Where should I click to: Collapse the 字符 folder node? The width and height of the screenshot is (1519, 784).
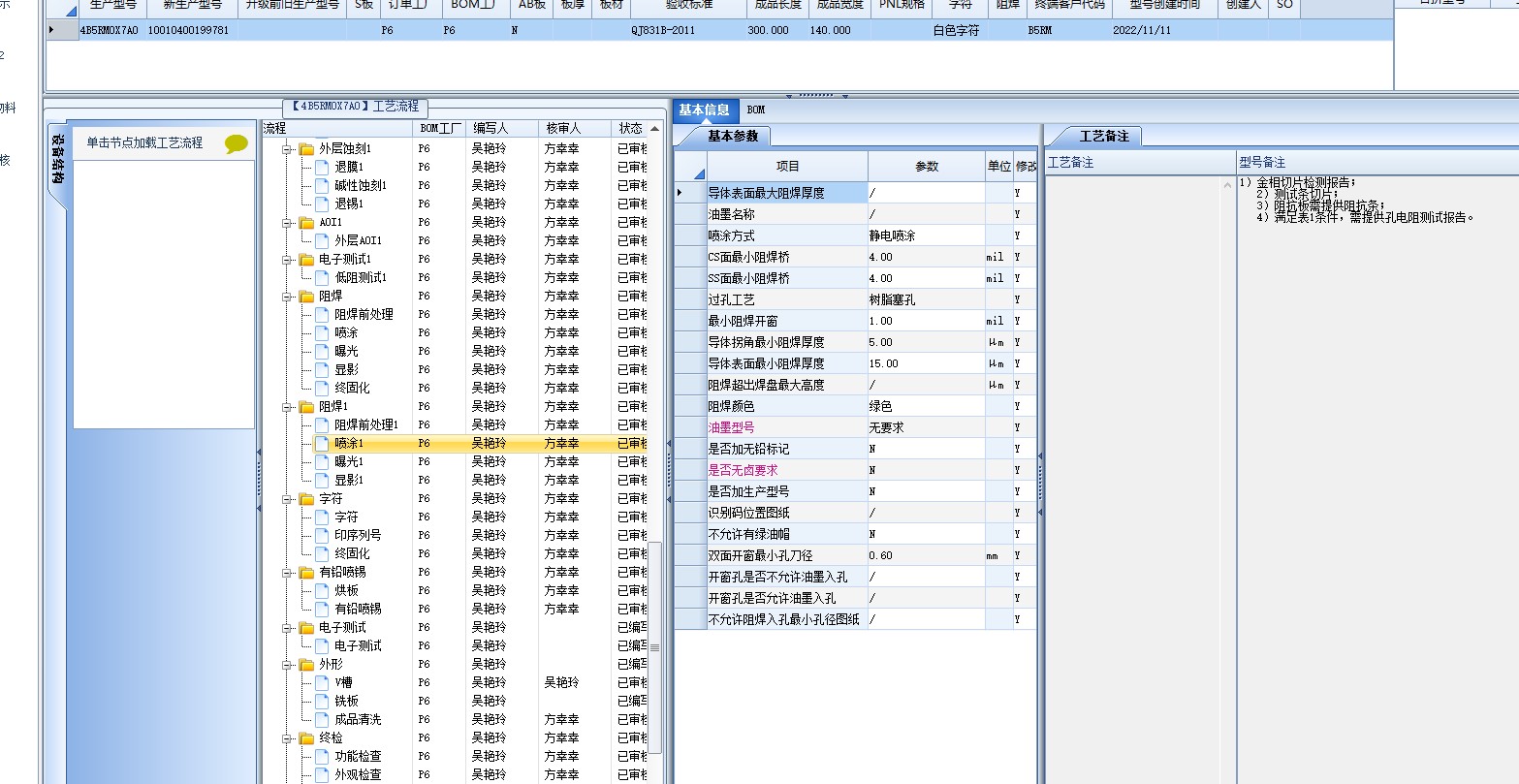click(x=287, y=499)
